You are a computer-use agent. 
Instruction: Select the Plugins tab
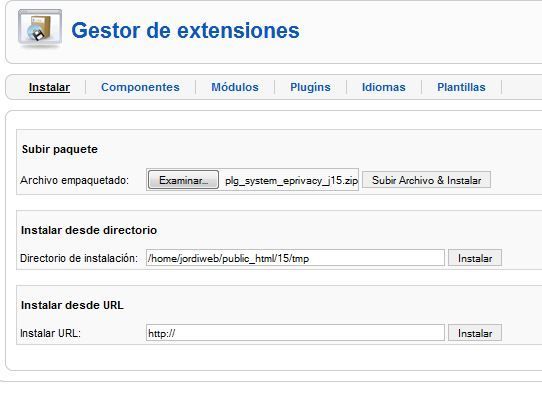click(x=310, y=87)
